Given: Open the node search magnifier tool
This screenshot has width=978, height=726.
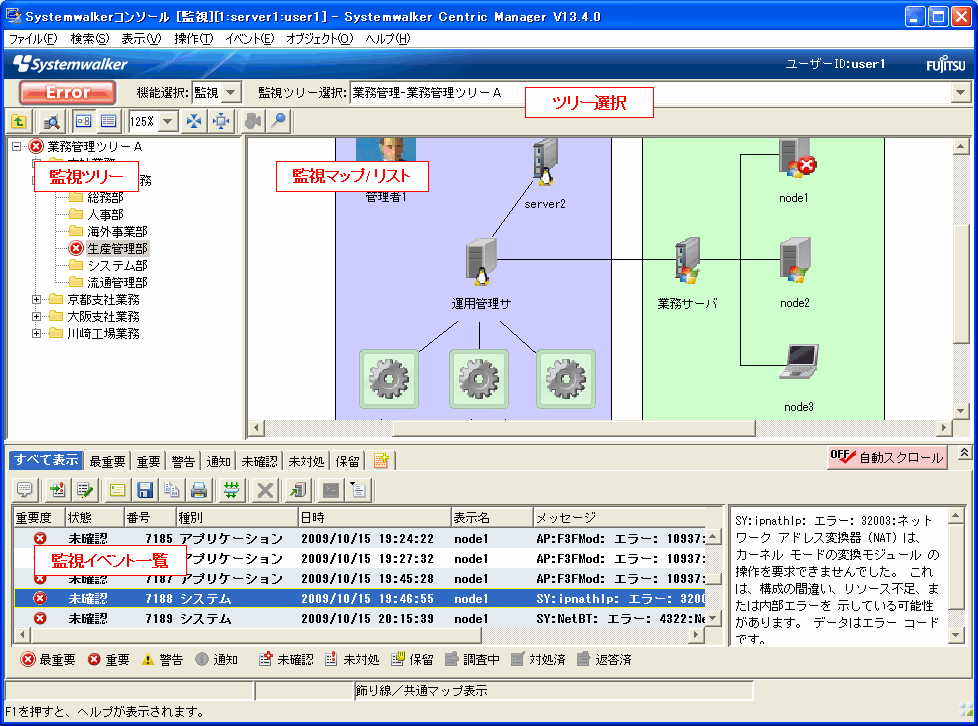Looking at the screenshot, I should [52, 122].
